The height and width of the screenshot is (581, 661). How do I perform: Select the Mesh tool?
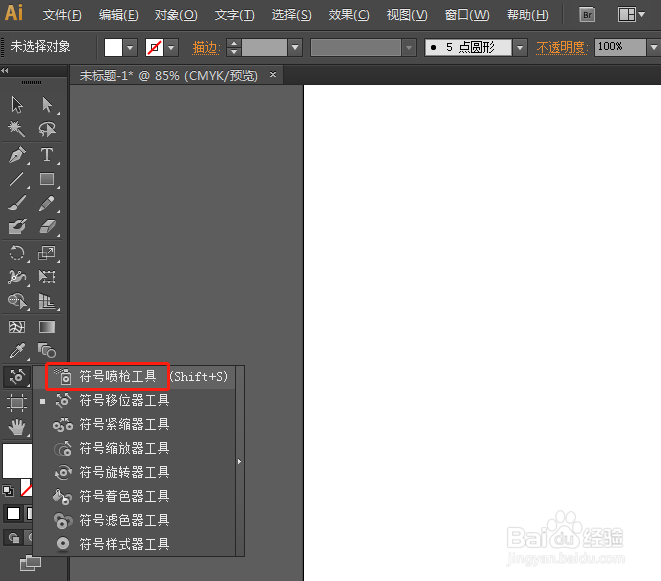(17, 327)
